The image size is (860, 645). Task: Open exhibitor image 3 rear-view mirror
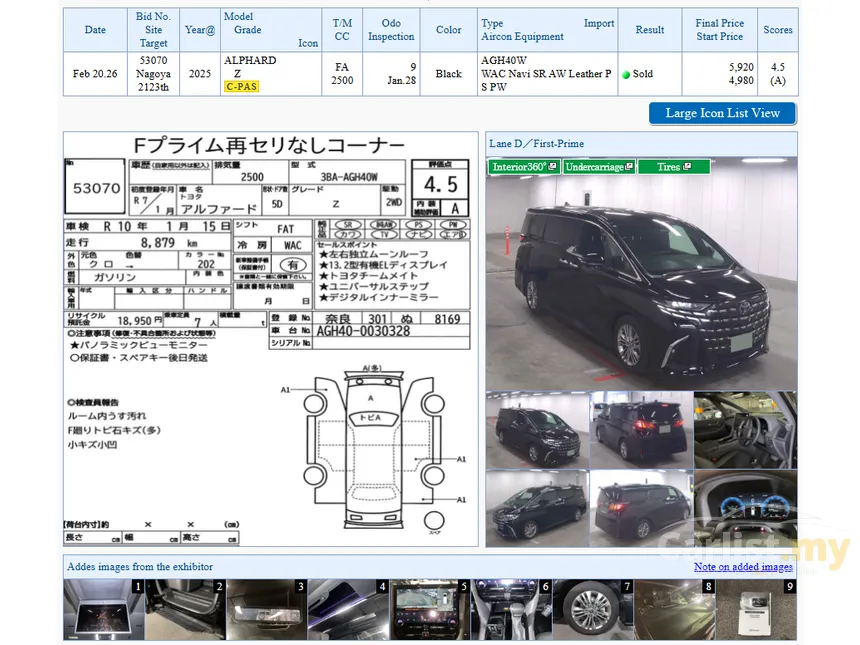click(266, 610)
